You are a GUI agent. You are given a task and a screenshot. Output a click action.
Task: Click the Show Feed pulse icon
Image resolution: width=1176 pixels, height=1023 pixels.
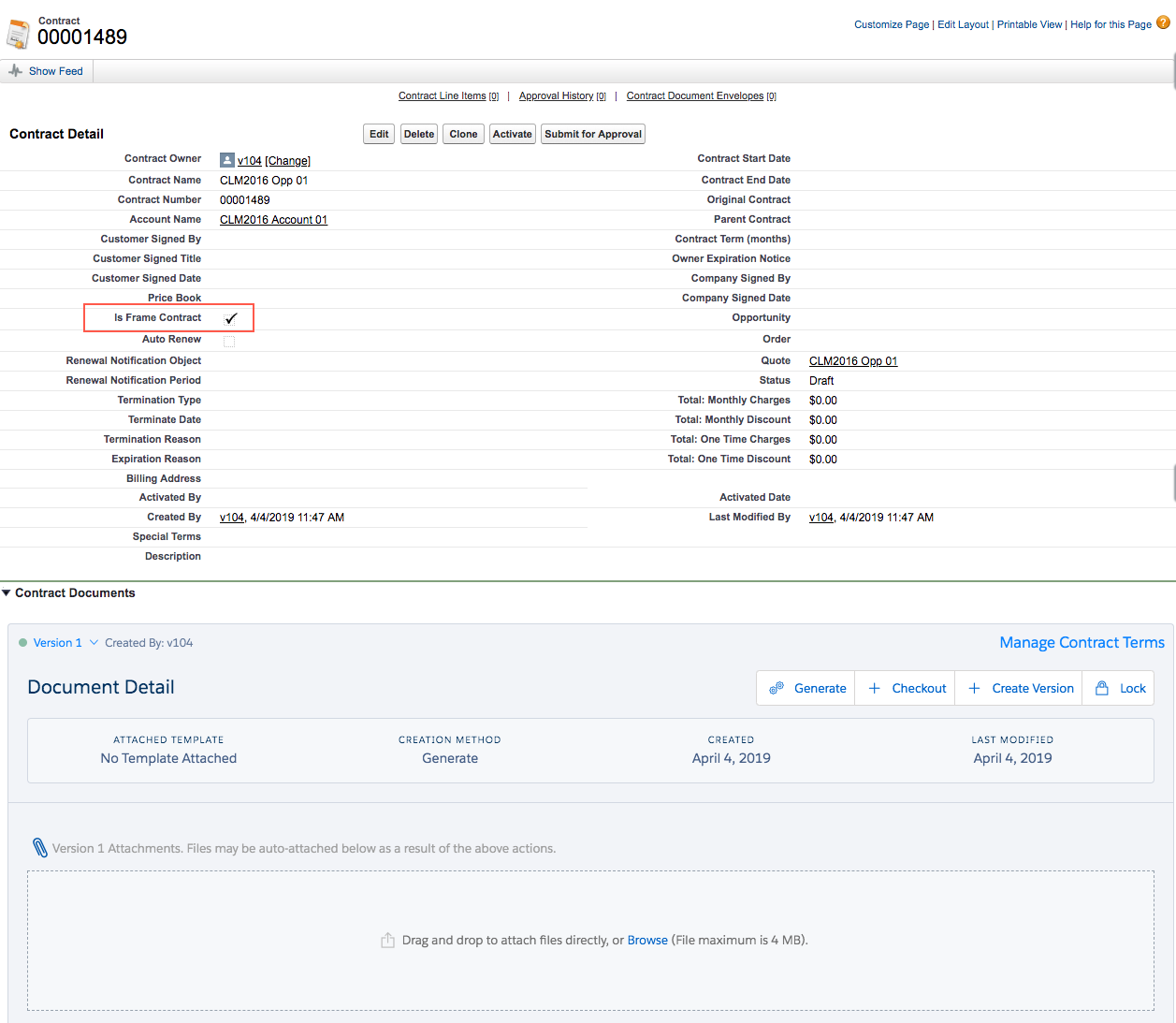tap(15, 71)
